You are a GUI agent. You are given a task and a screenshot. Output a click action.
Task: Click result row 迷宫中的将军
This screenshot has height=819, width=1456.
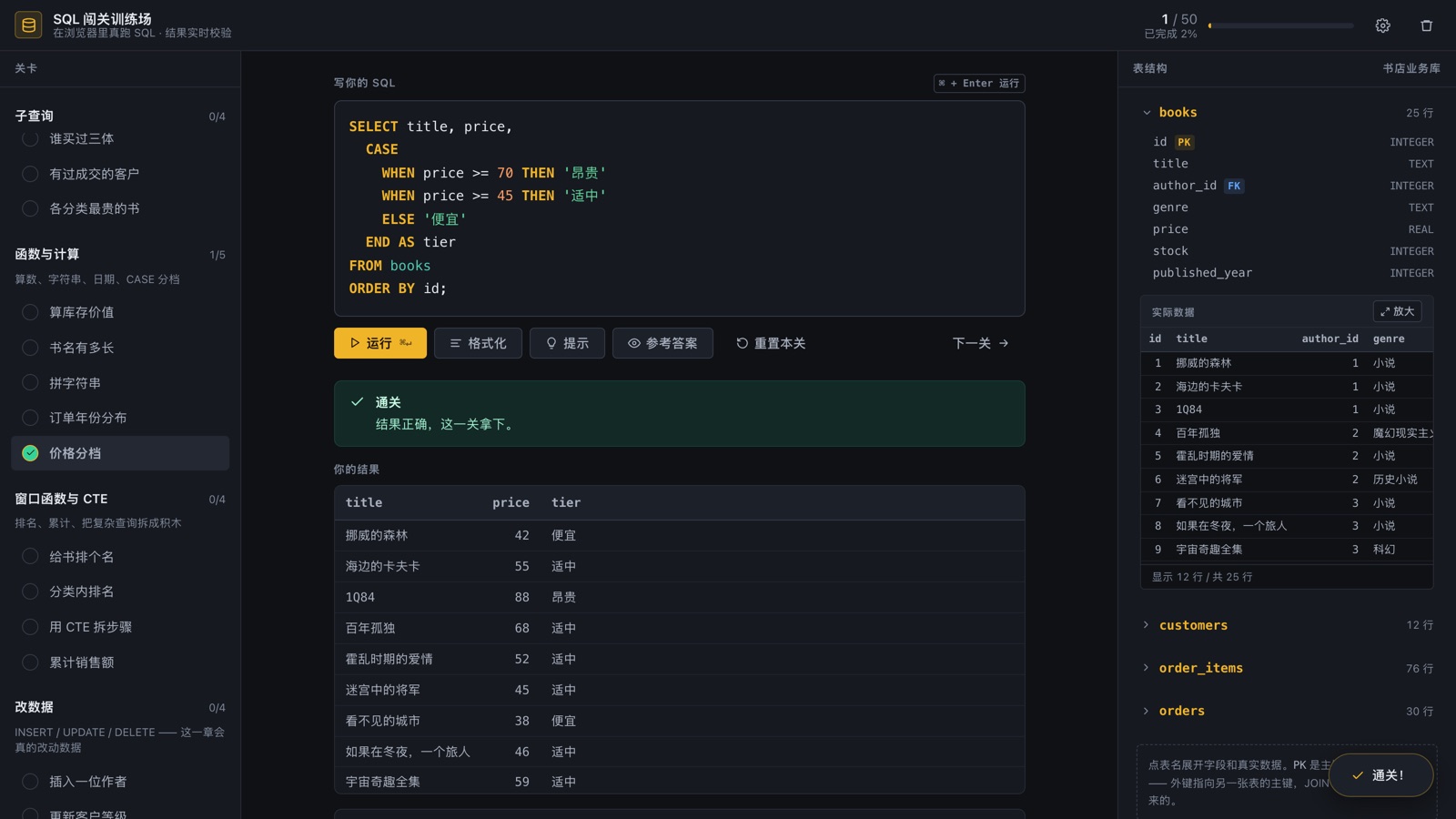(x=679, y=690)
